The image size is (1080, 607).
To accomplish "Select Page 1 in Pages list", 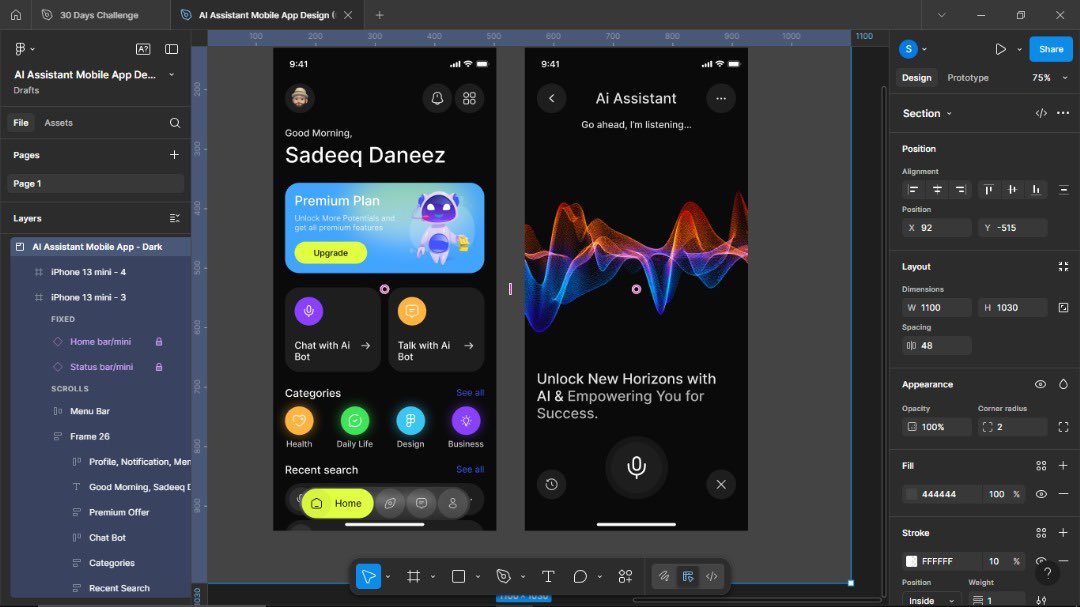I will tap(96, 183).
